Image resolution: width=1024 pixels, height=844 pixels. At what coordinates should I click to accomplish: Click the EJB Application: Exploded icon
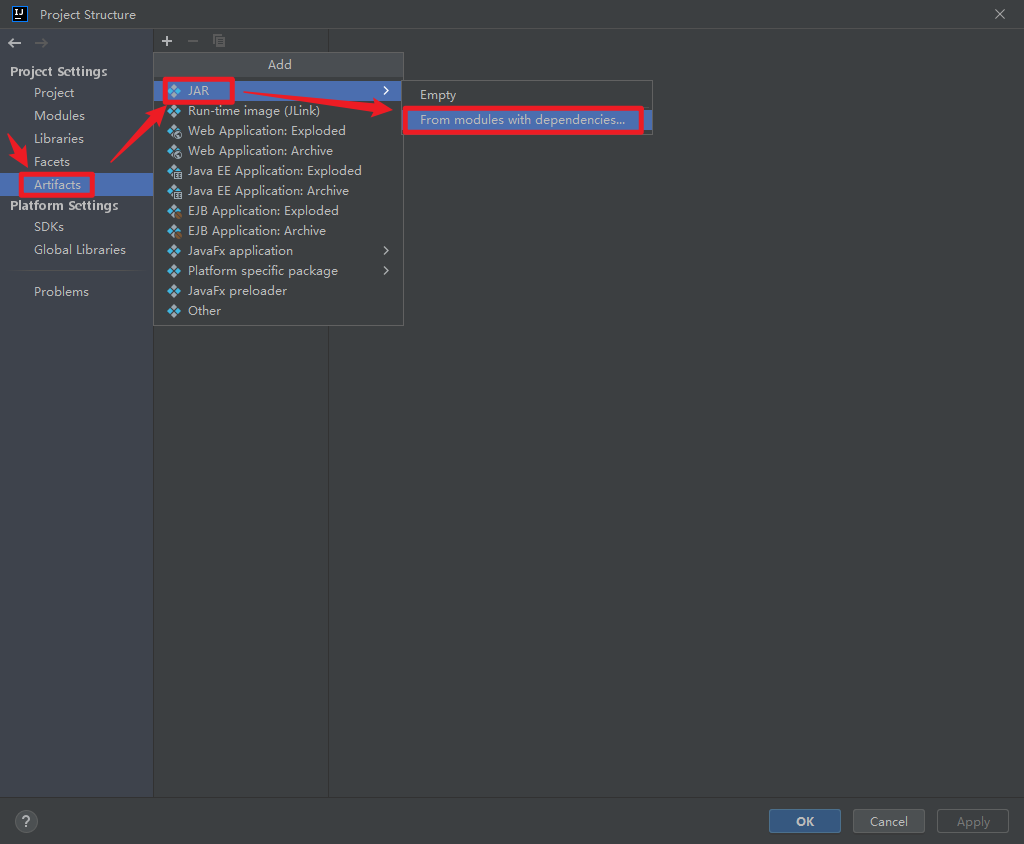174,211
